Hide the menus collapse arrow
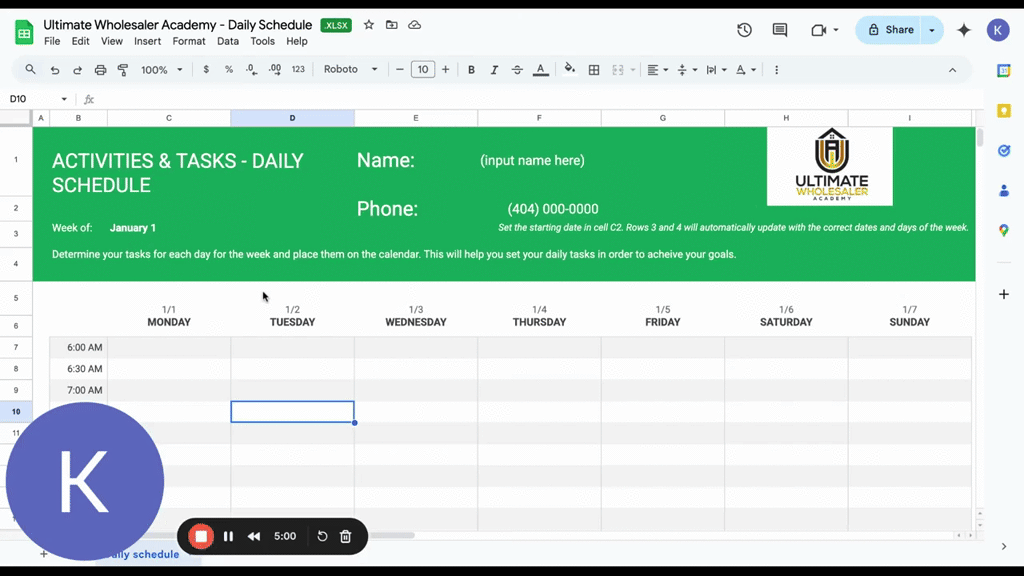Screen dimensions: 1024x576 952,70
